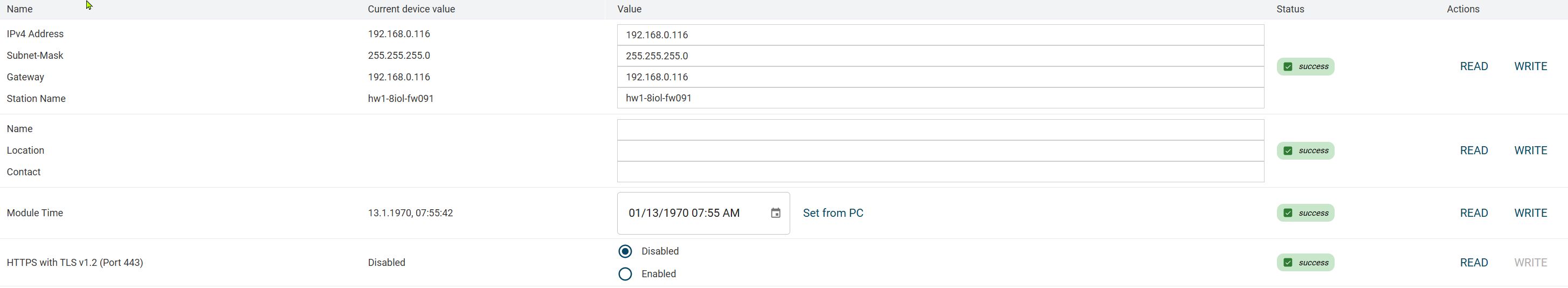Select the Enabled HTTPS radio button
1568x288 pixels.
click(625, 274)
